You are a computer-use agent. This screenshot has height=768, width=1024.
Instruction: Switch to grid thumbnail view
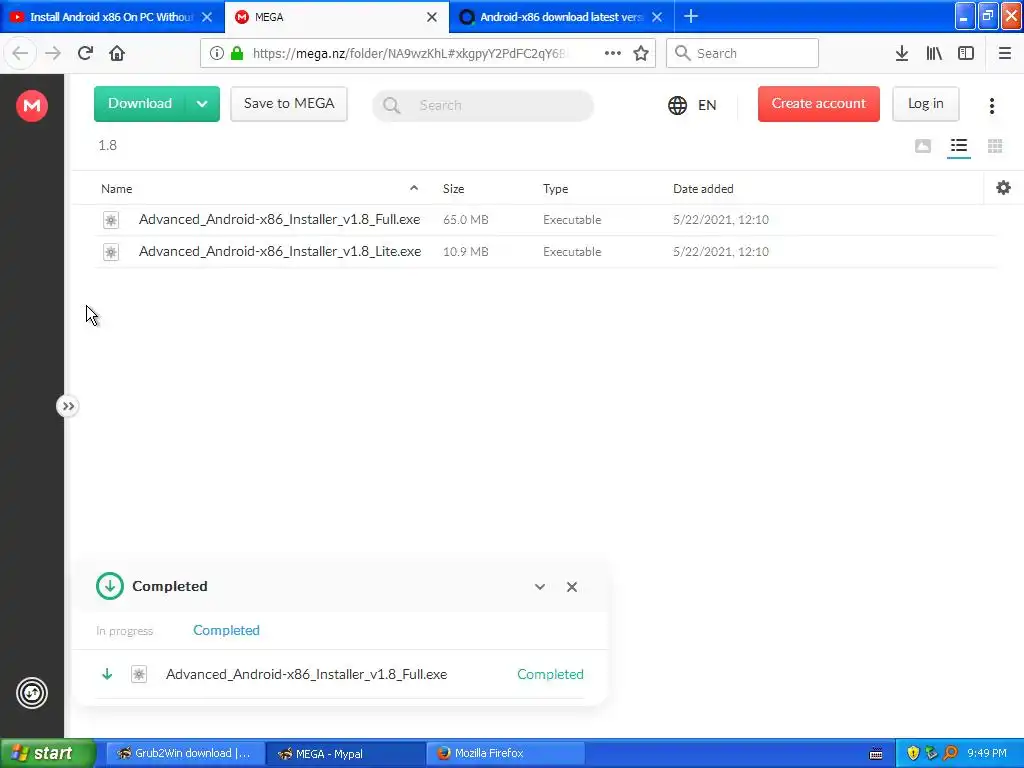coord(995,146)
